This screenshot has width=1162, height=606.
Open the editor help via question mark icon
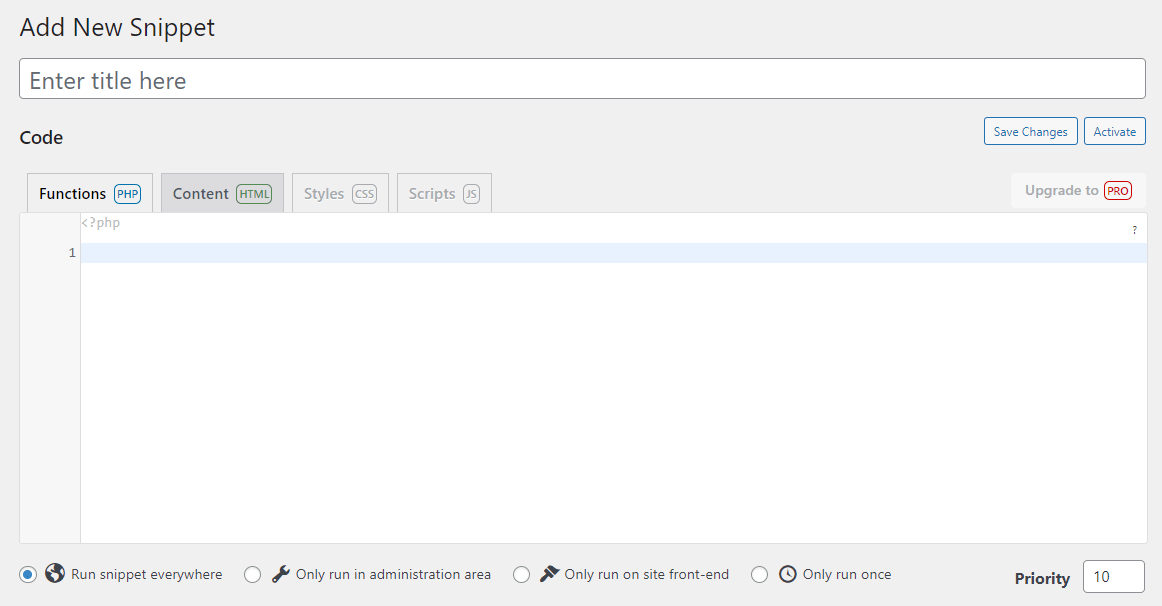1134,230
